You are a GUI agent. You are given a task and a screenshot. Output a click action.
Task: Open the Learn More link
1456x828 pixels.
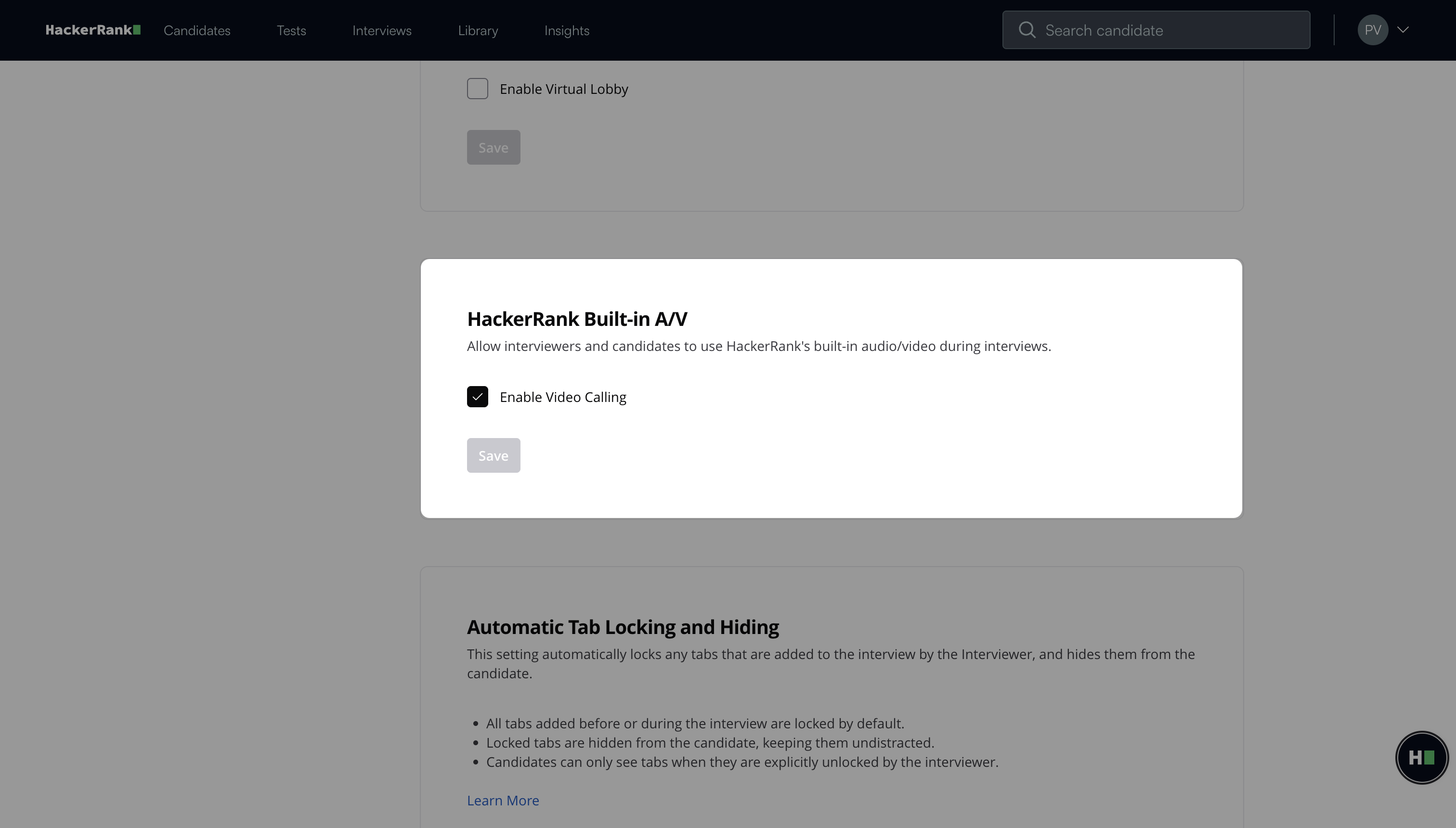click(x=503, y=800)
